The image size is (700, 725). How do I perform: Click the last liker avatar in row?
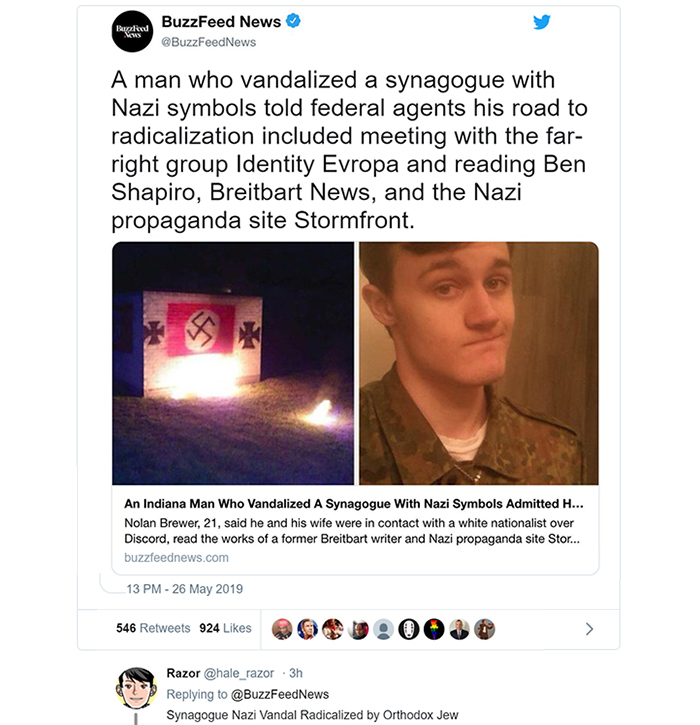coord(484,629)
